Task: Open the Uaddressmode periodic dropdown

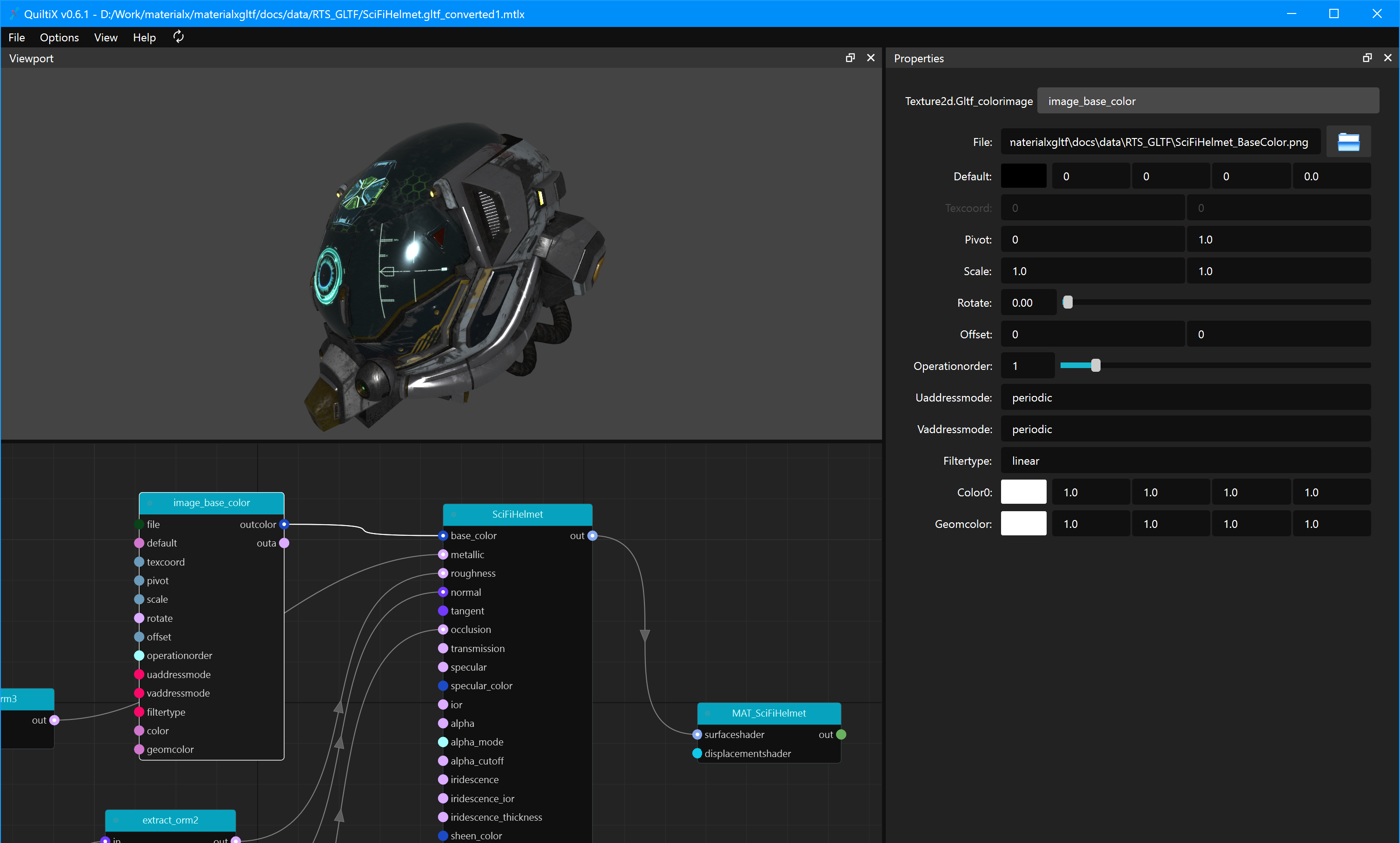Action: (x=1185, y=398)
